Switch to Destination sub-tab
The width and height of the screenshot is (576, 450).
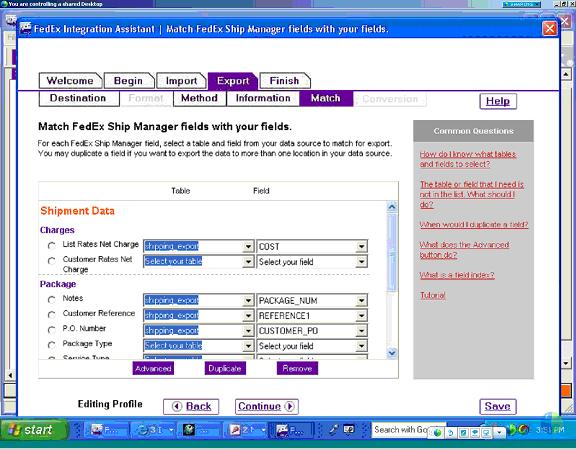pyautogui.click(x=78, y=98)
